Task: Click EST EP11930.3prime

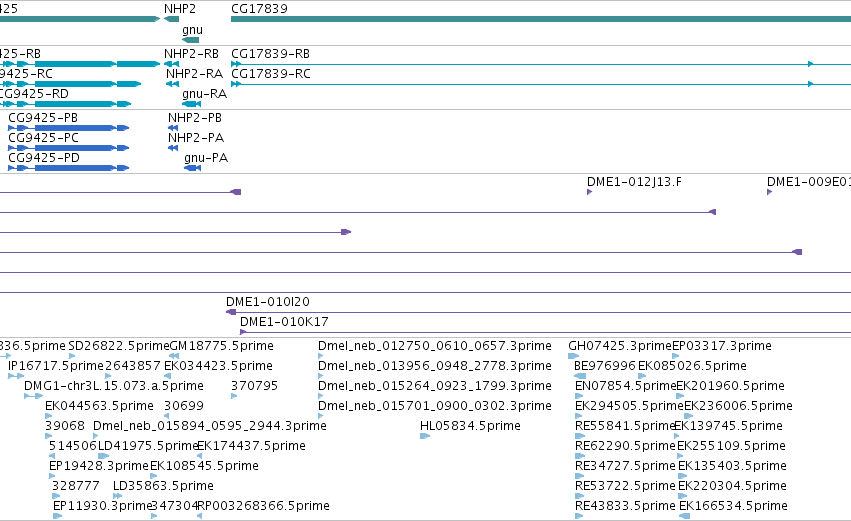Action: pyautogui.click(x=103, y=506)
